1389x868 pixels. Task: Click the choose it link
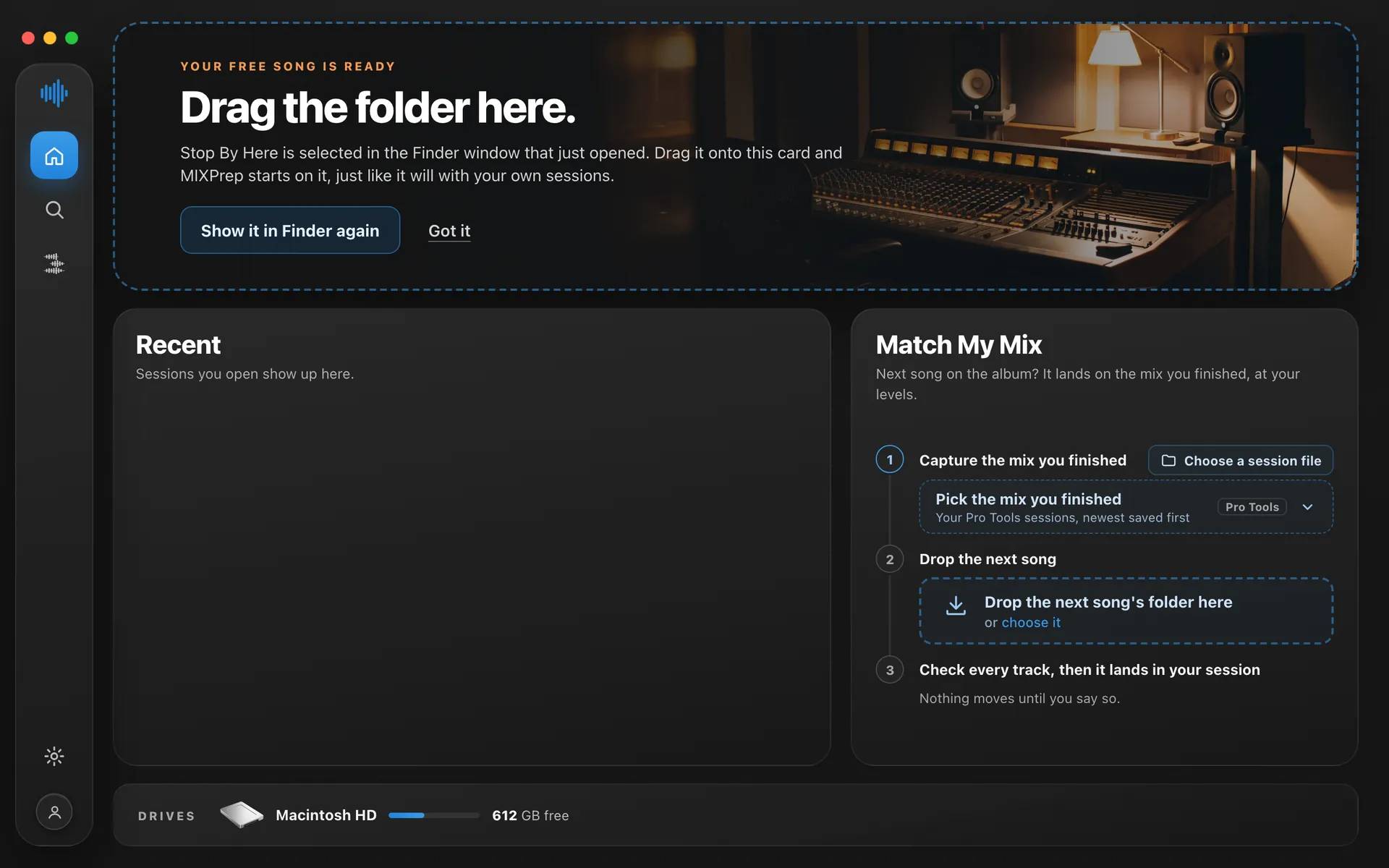(x=1031, y=623)
